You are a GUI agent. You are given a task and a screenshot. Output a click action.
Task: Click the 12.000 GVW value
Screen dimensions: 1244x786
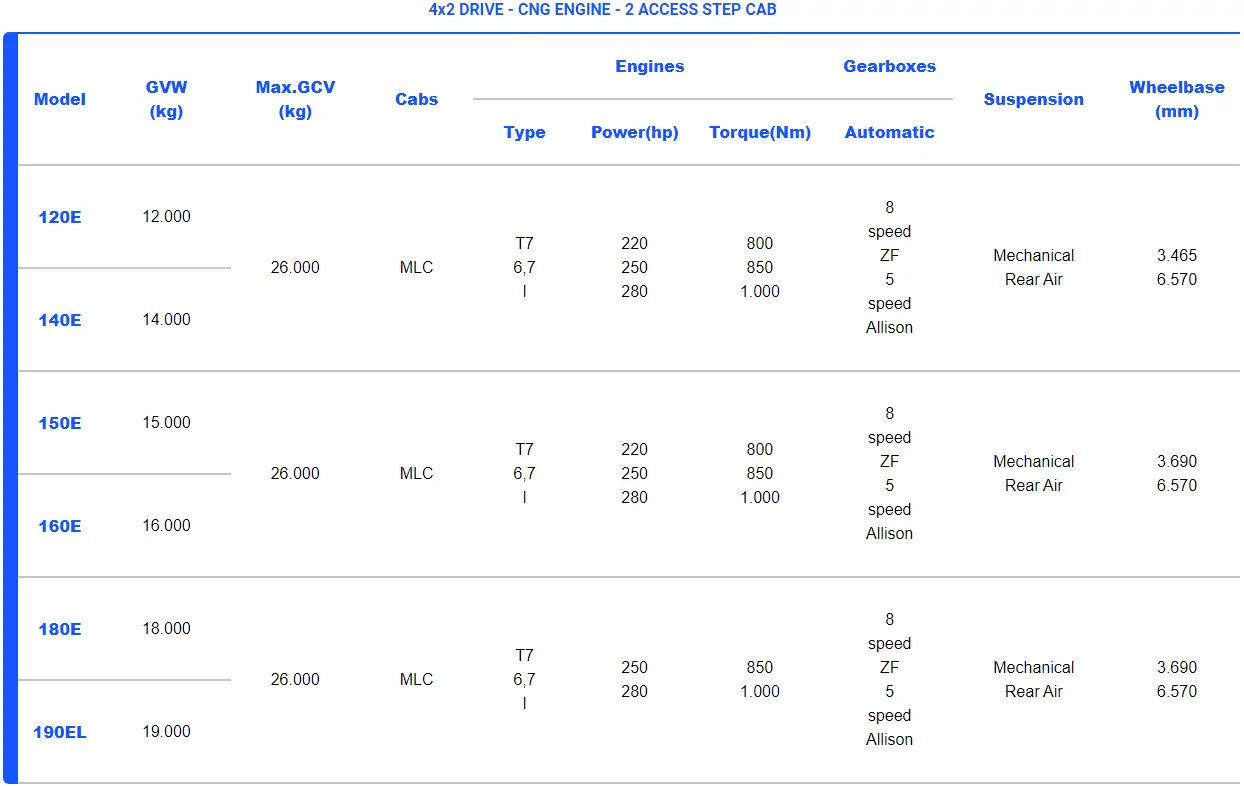(x=166, y=217)
